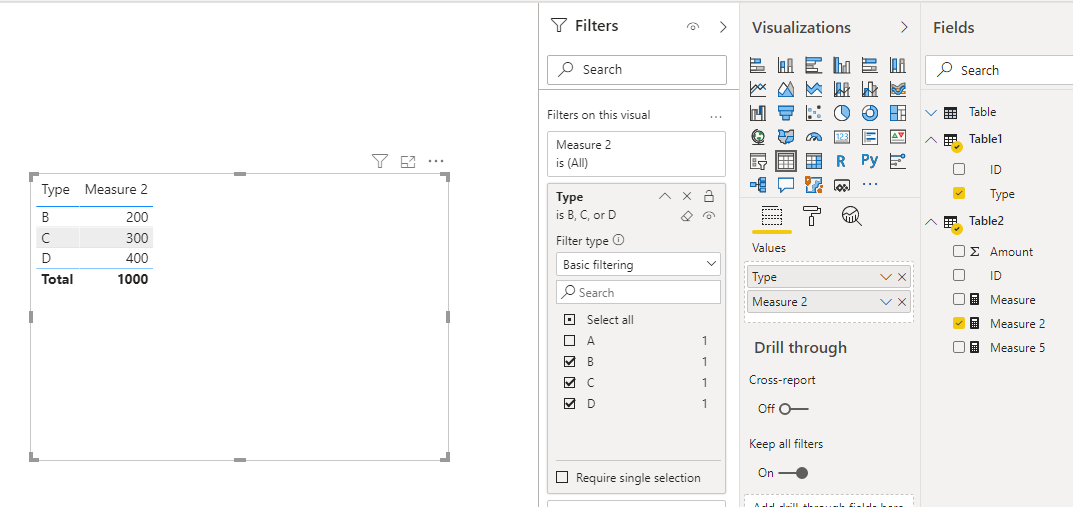Select the KPI visual
This screenshot has height=507, width=1073.
[x=898, y=137]
